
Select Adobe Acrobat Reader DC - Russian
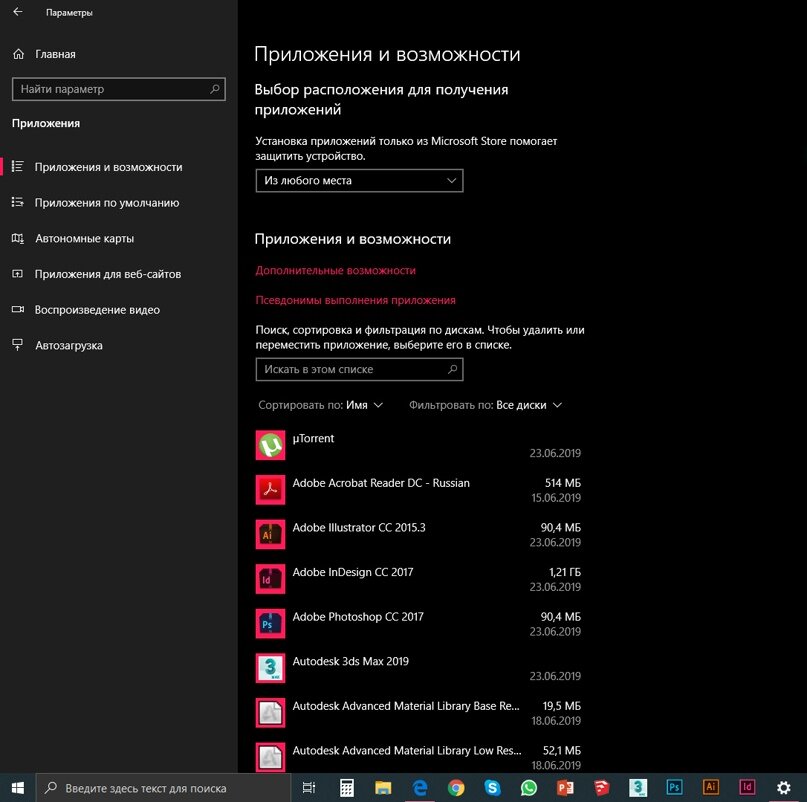pos(381,483)
